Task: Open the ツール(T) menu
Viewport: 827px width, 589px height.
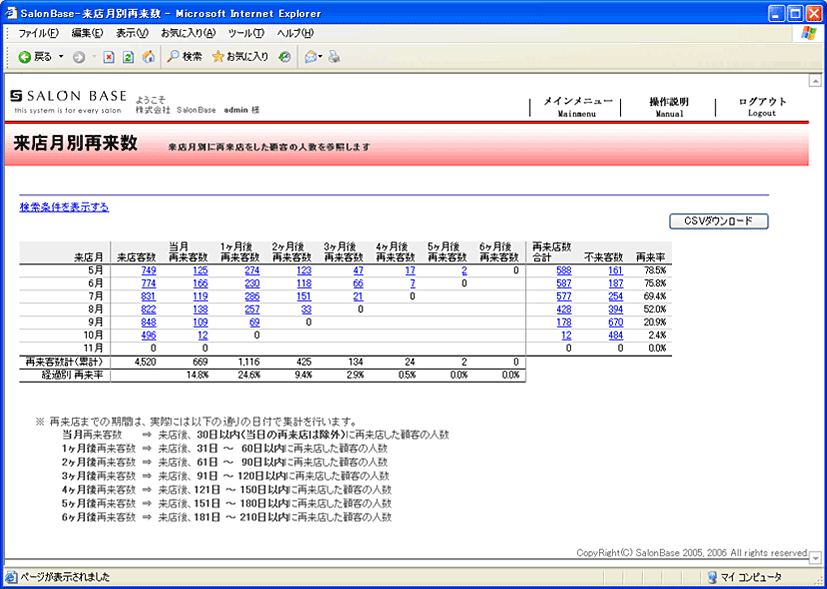Action: 246,33
